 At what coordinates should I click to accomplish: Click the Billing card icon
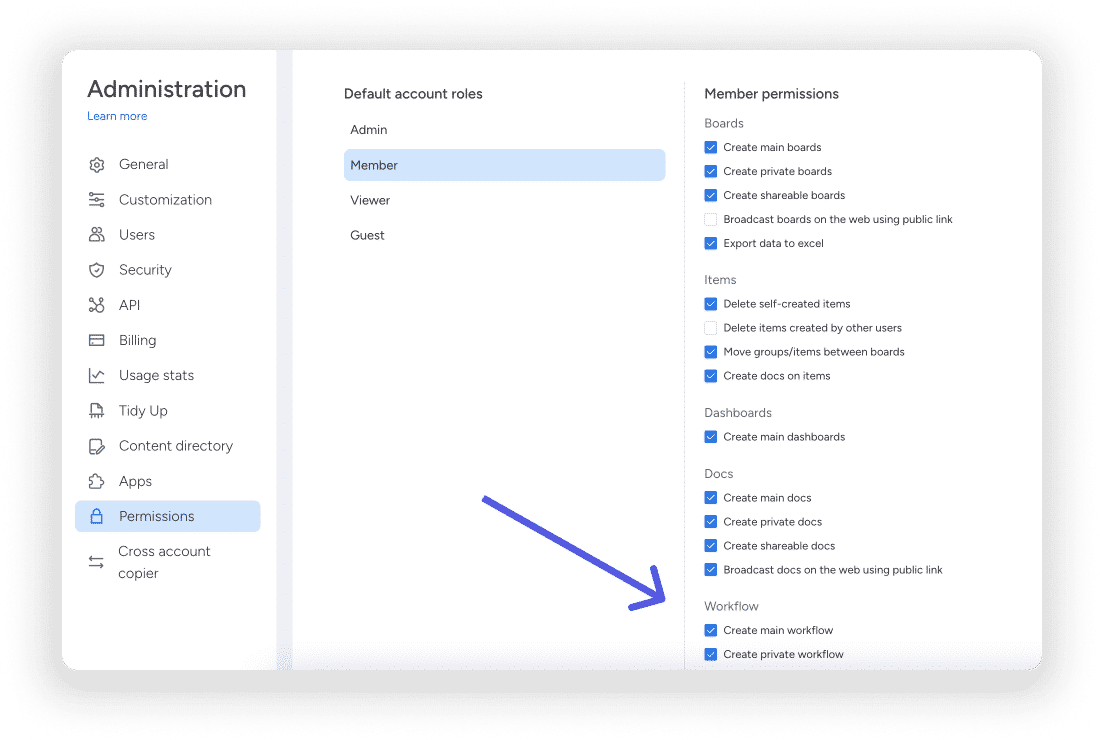[x=97, y=340]
